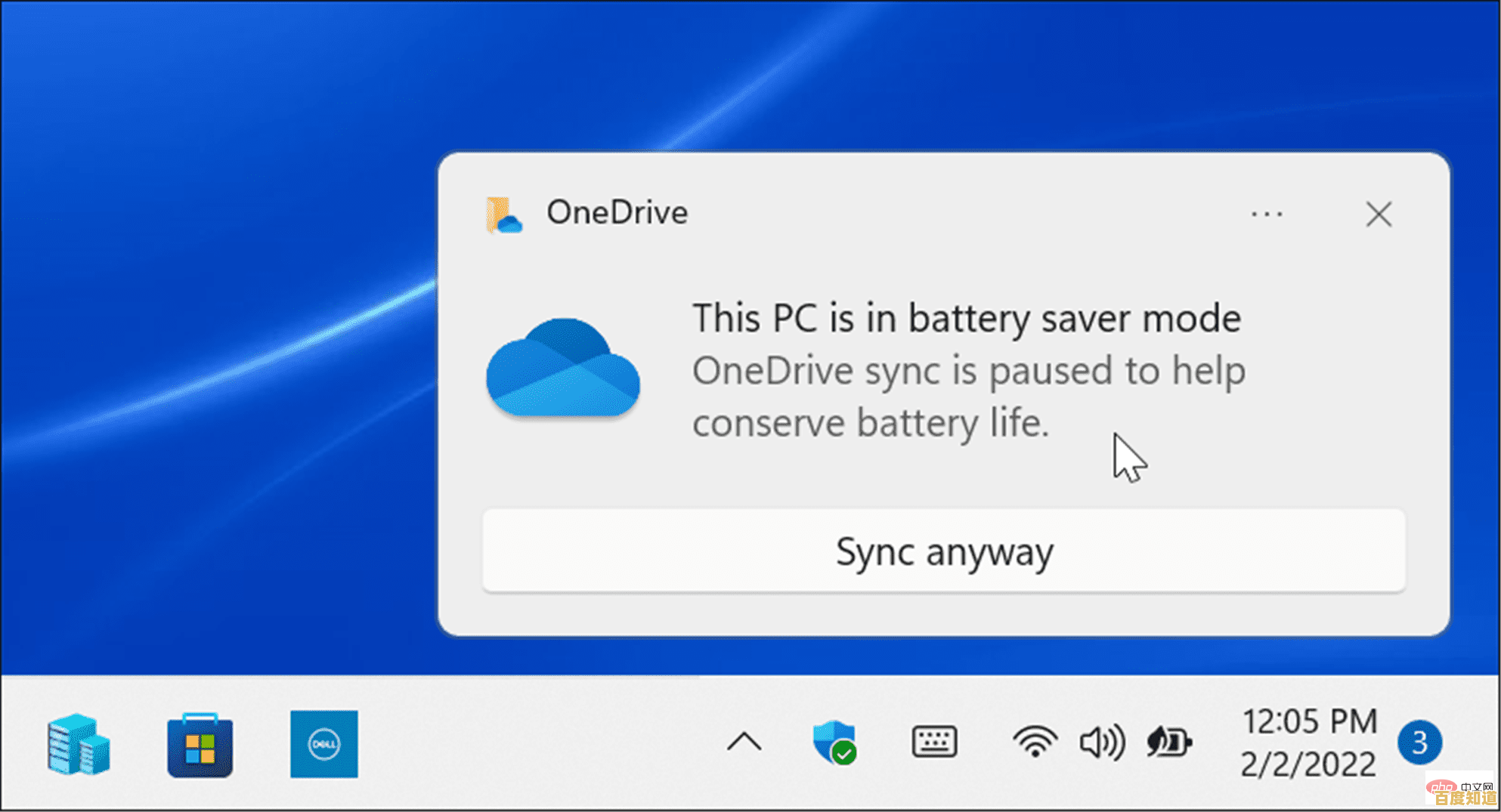Expand the hidden tray icons chevron
Viewport: 1501px width, 812px height.
click(x=744, y=743)
